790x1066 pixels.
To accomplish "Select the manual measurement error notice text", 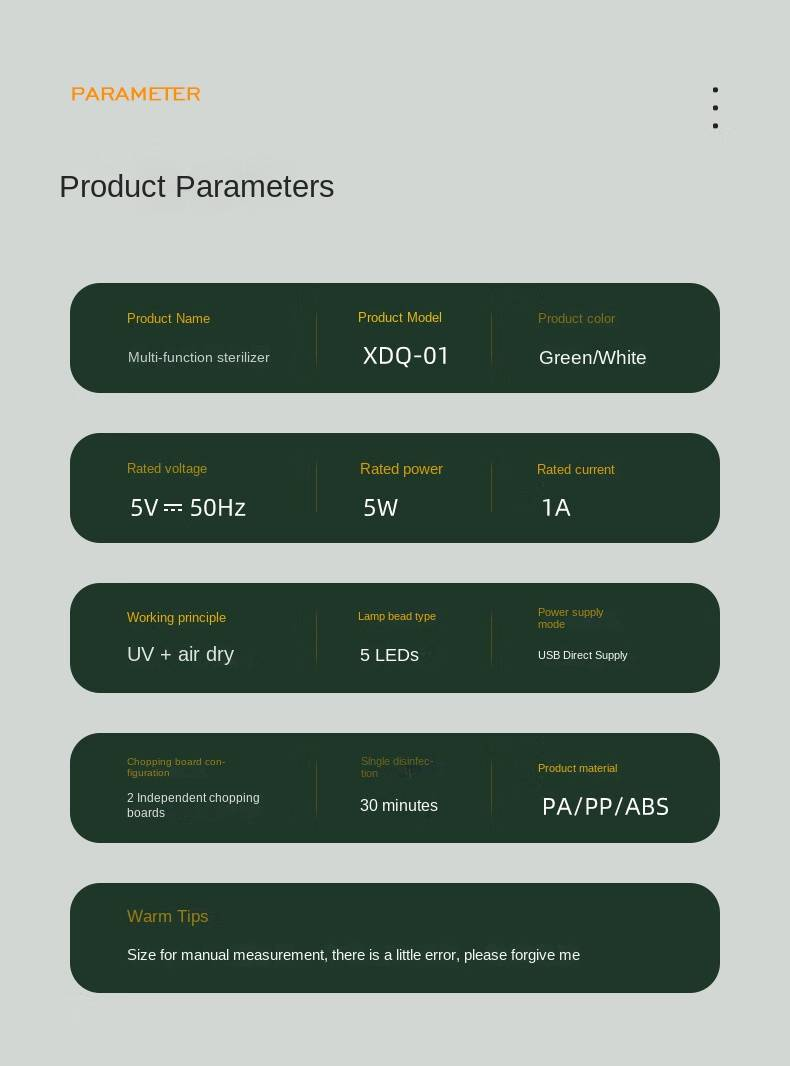I will coord(353,955).
